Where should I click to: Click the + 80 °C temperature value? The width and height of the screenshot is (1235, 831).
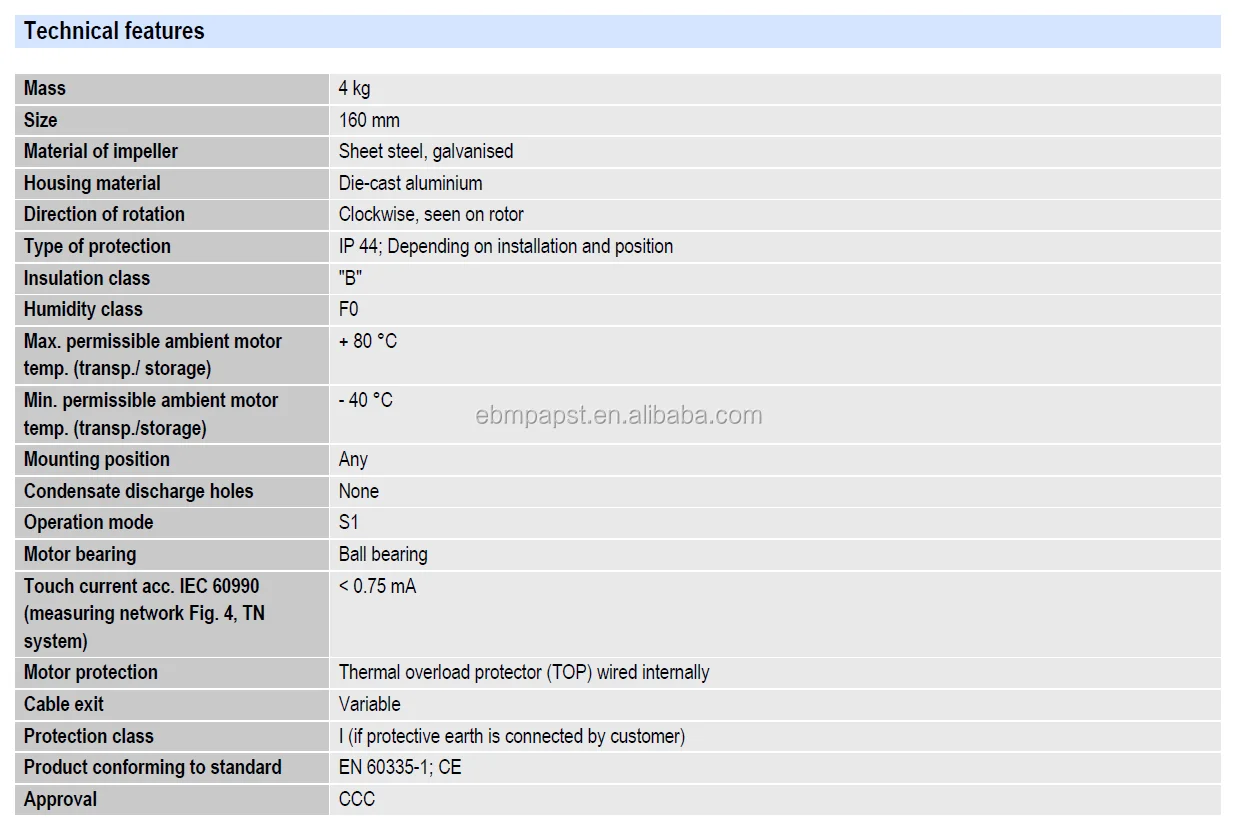(x=368, y=341)
